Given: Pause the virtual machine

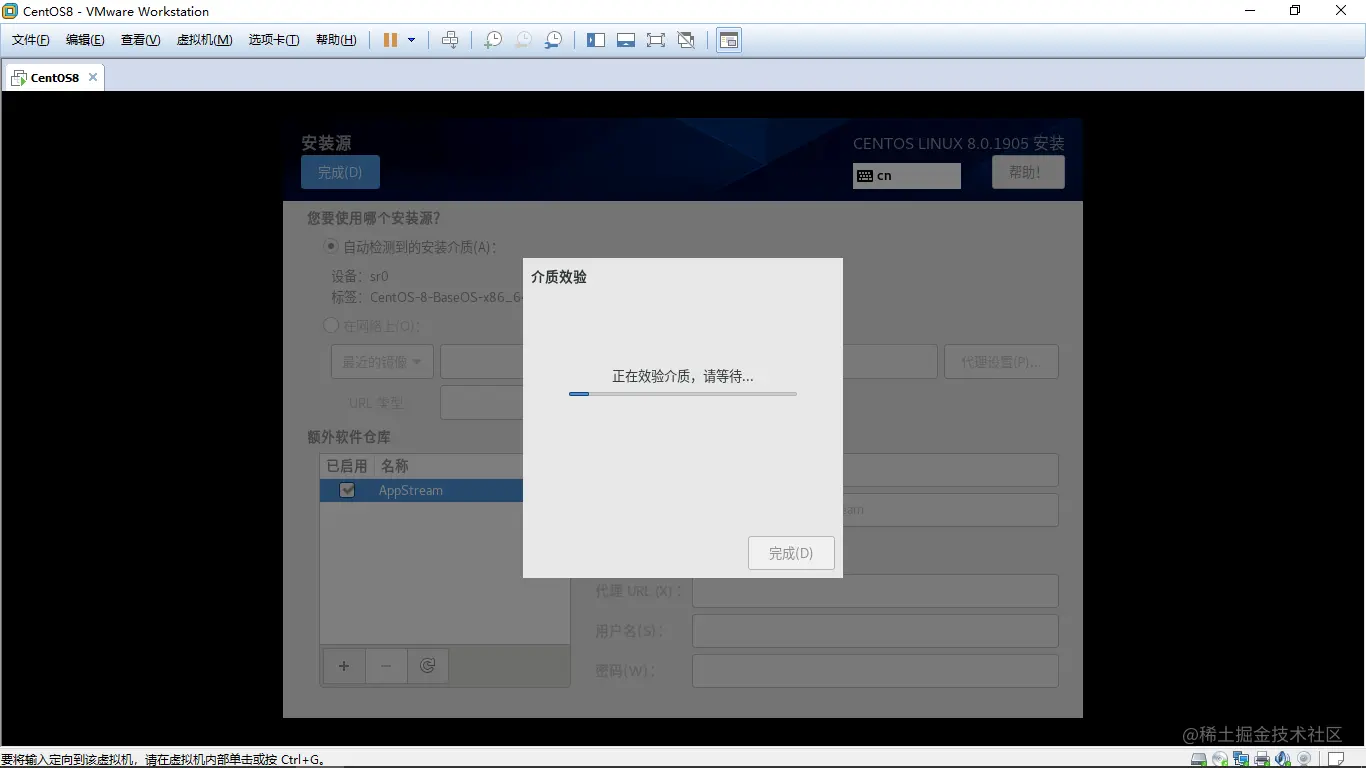Looking at the screenshot, I should click(x=391, y=40).
